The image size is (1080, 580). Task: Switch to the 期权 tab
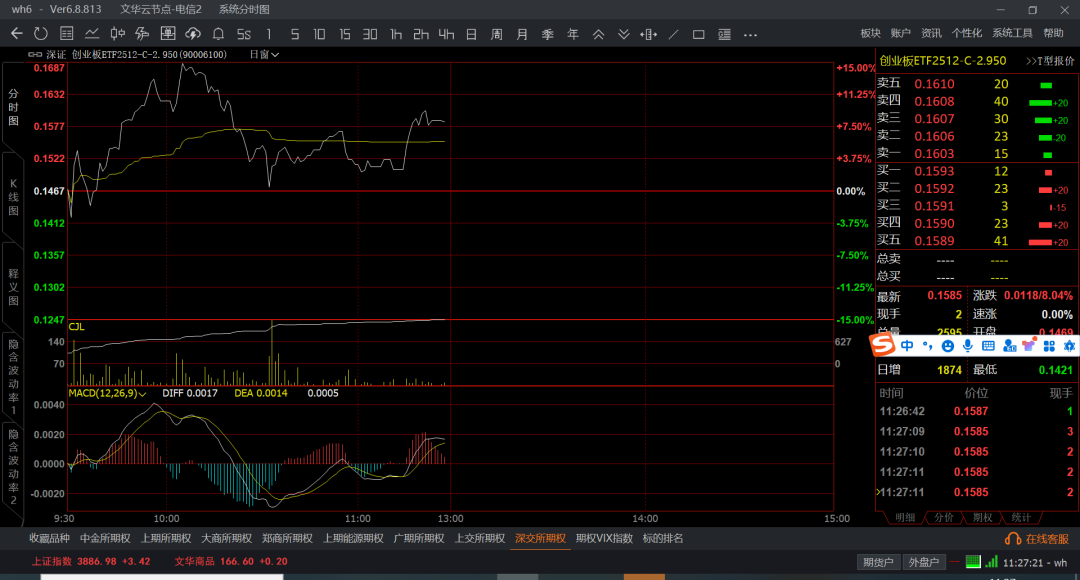(982, 517)
